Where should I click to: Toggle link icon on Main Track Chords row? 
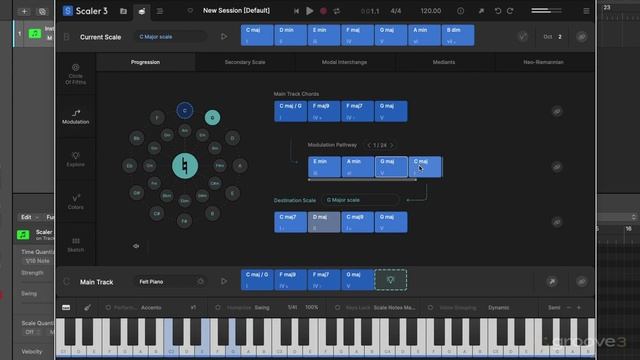pos(557,111)
